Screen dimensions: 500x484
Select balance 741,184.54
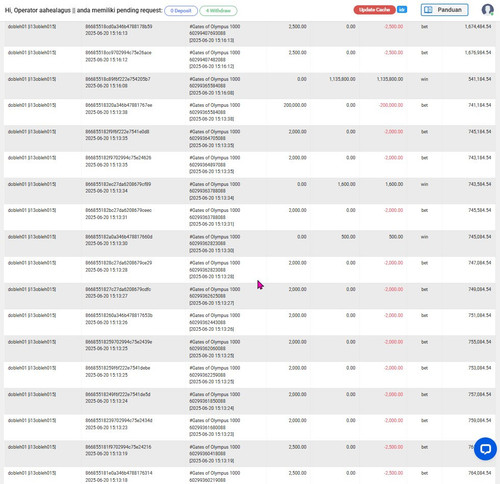(x=480, y=105)
